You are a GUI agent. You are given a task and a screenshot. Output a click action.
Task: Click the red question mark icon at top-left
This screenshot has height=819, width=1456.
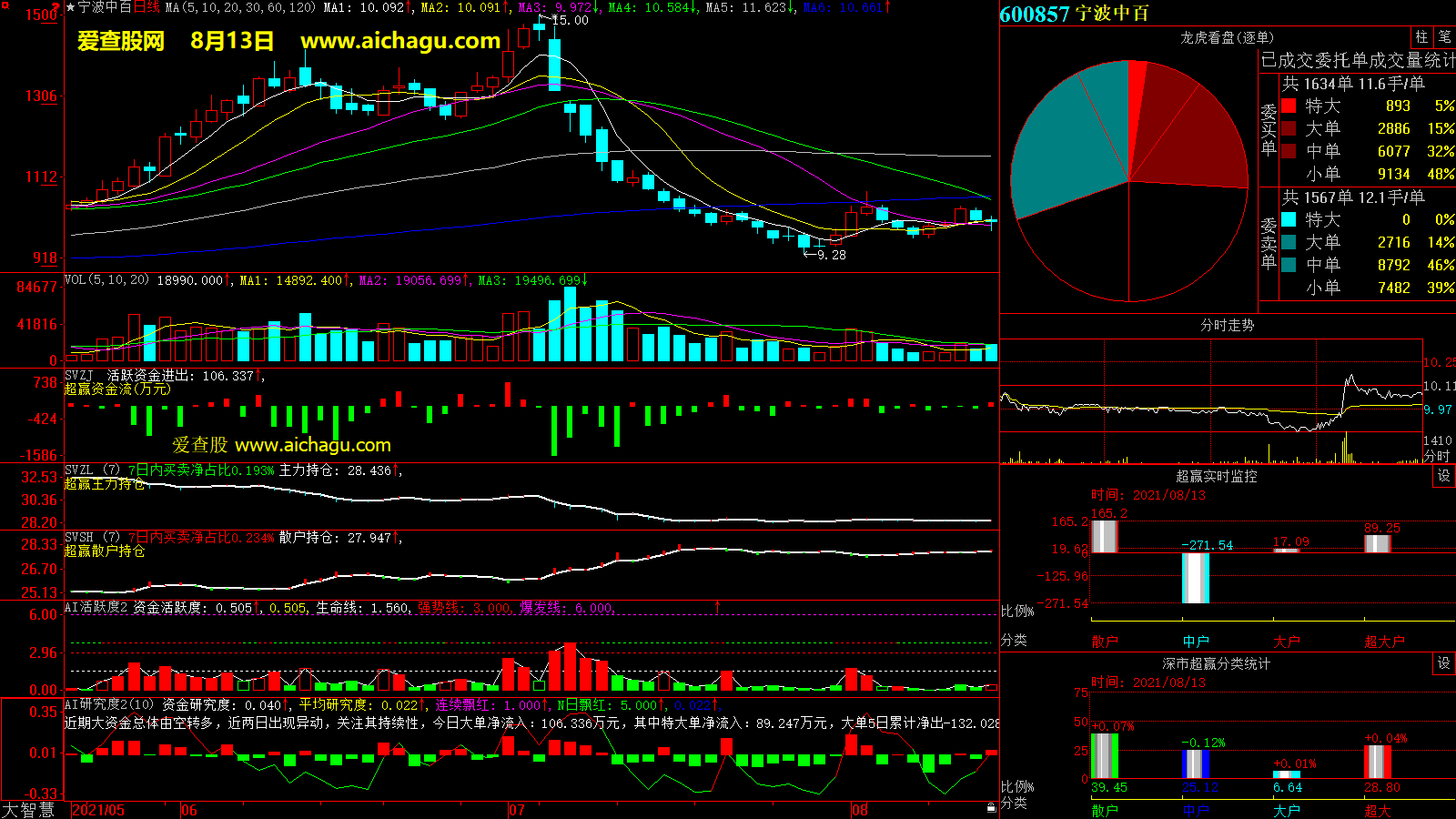click(x=56, y=7)
